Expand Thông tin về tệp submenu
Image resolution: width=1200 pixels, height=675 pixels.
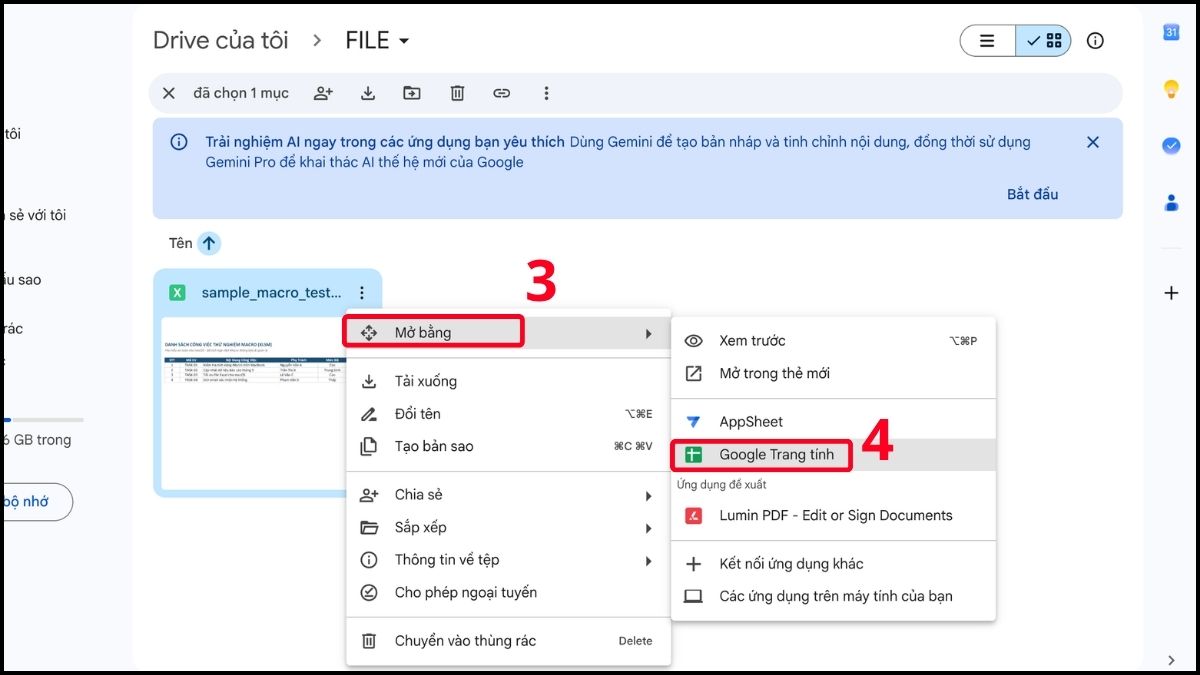(x=508, y=560)
